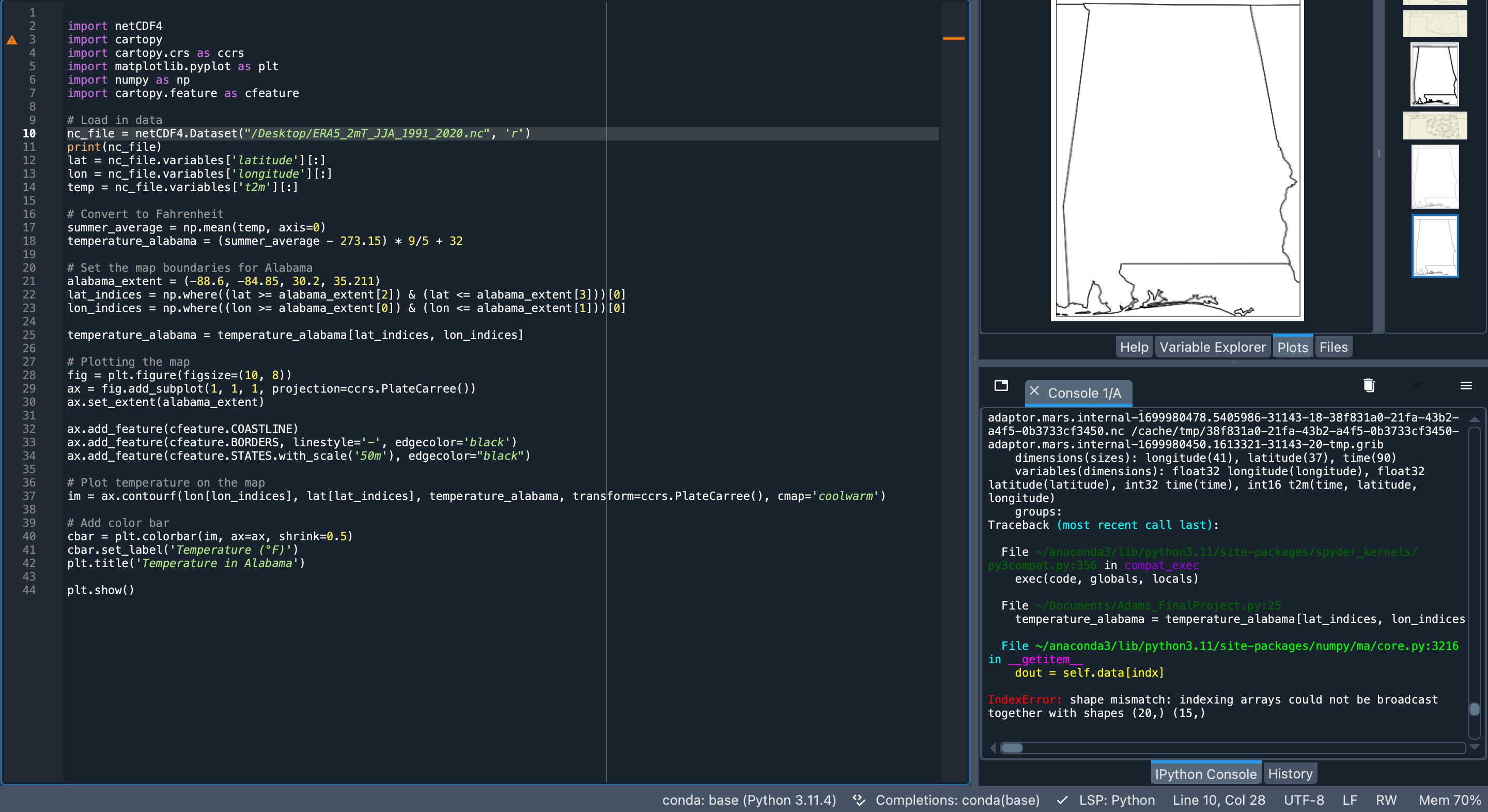1488x812 pixels.
Task: Click line number 25 in the gutter
Action: coord(29,335)
